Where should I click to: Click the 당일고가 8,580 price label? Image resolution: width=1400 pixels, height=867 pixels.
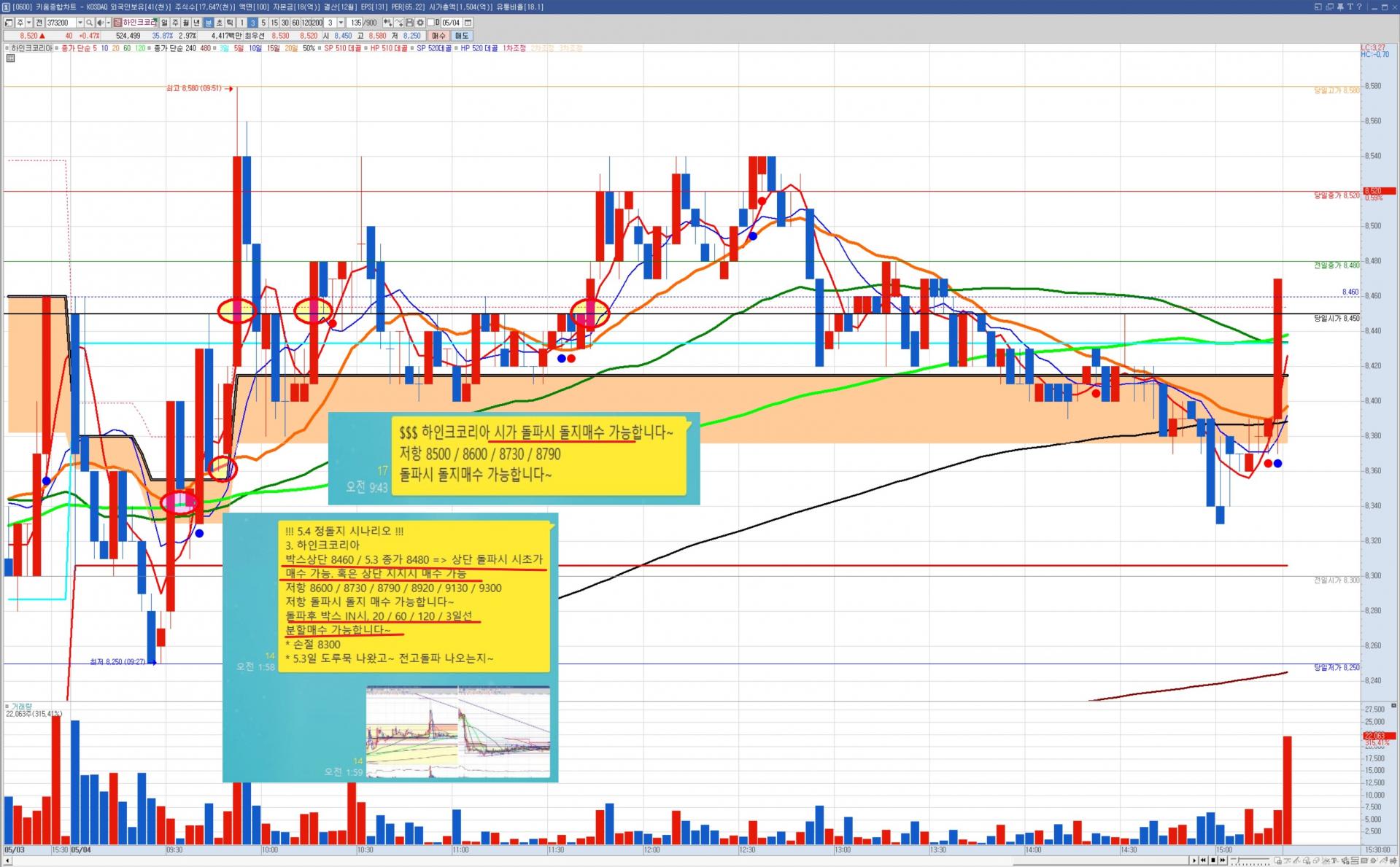[1337, 90]
